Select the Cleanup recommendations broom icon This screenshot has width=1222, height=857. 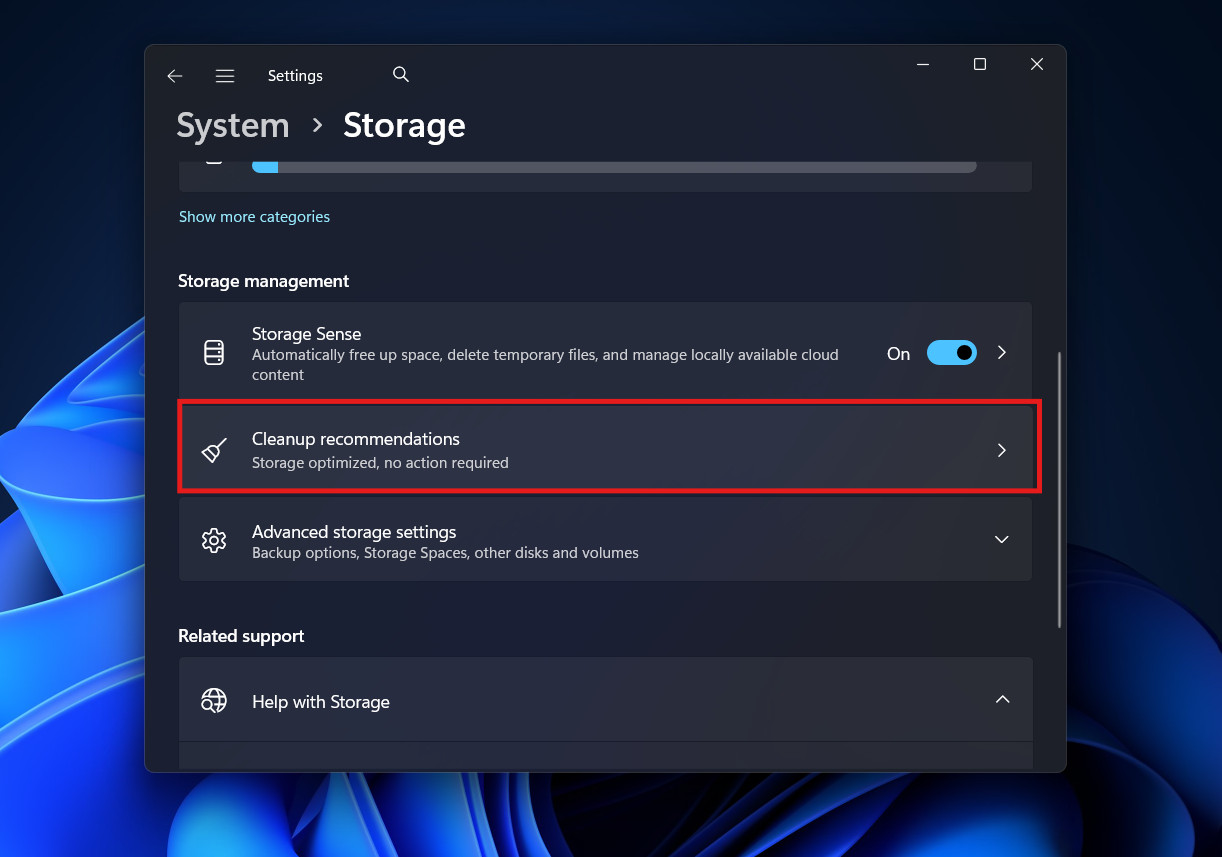point(214,450)
